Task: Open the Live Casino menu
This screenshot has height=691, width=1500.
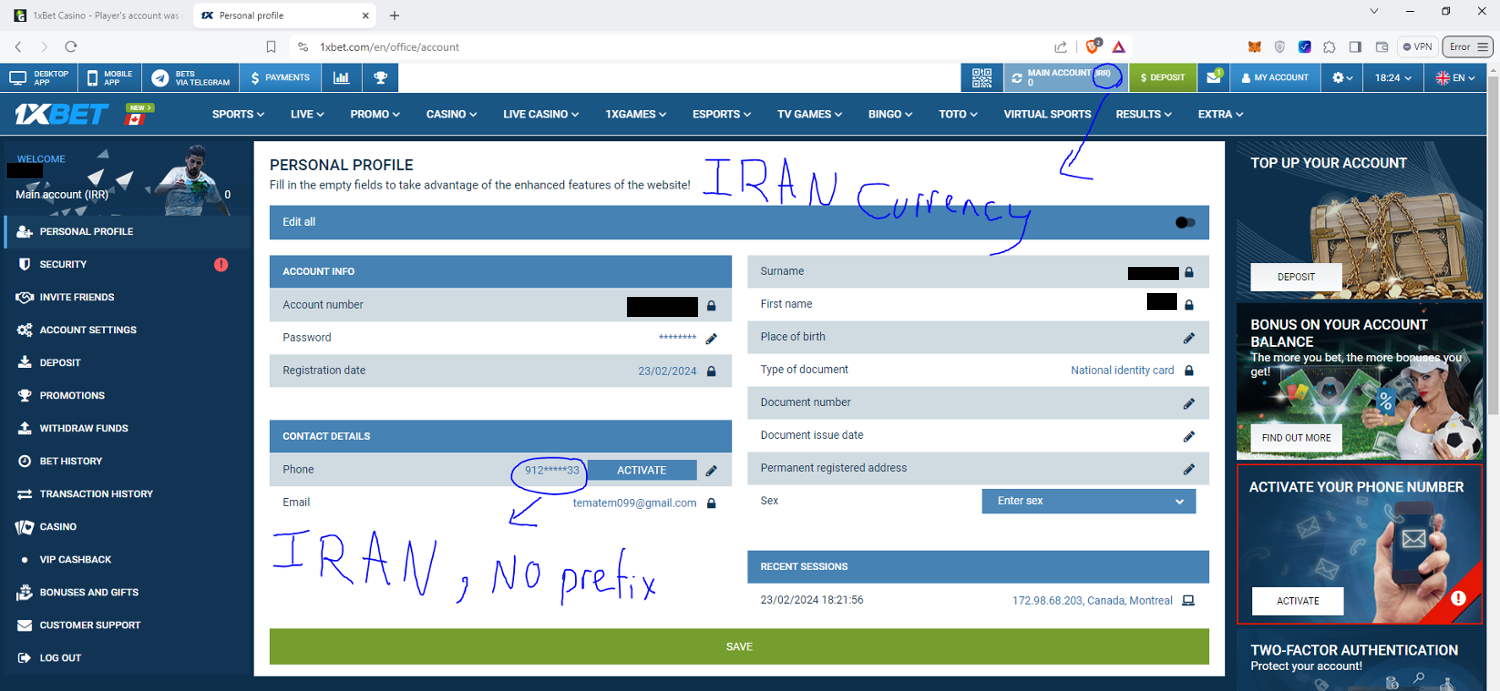Action: point(540,114)
